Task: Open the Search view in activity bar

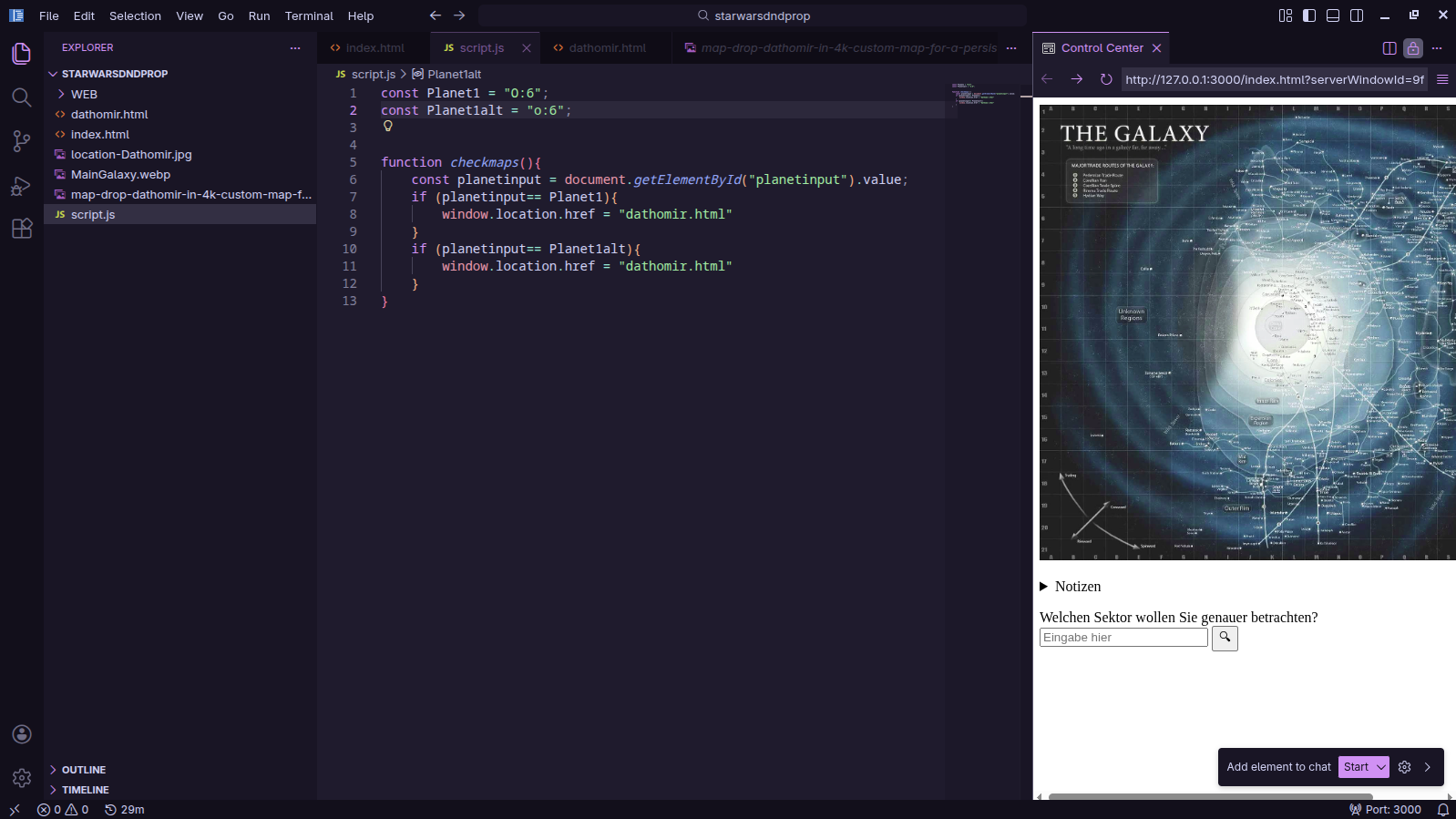Action: pyautogui.click(x=22, y=97)
